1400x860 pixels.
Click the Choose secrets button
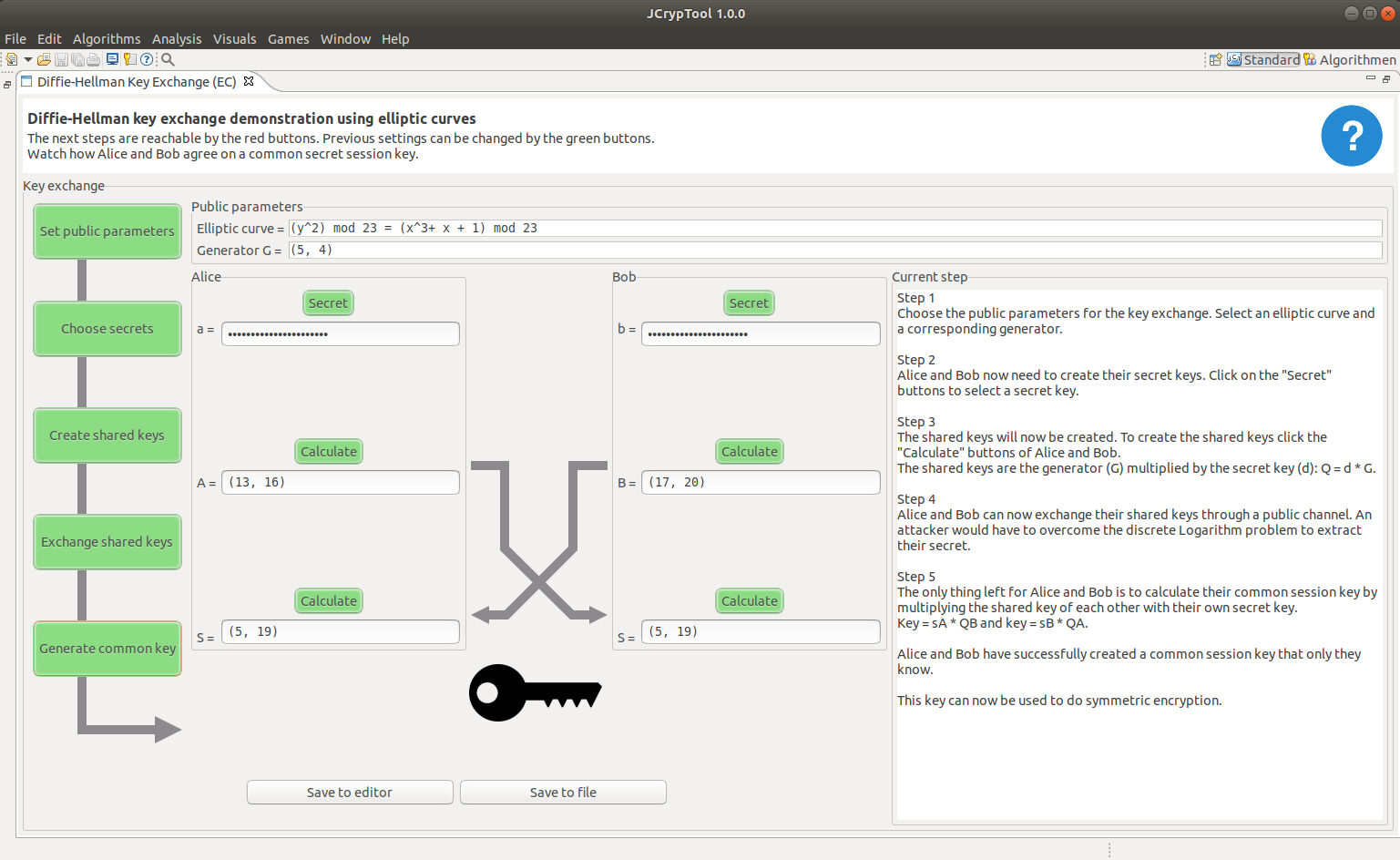tap(107, 329)
